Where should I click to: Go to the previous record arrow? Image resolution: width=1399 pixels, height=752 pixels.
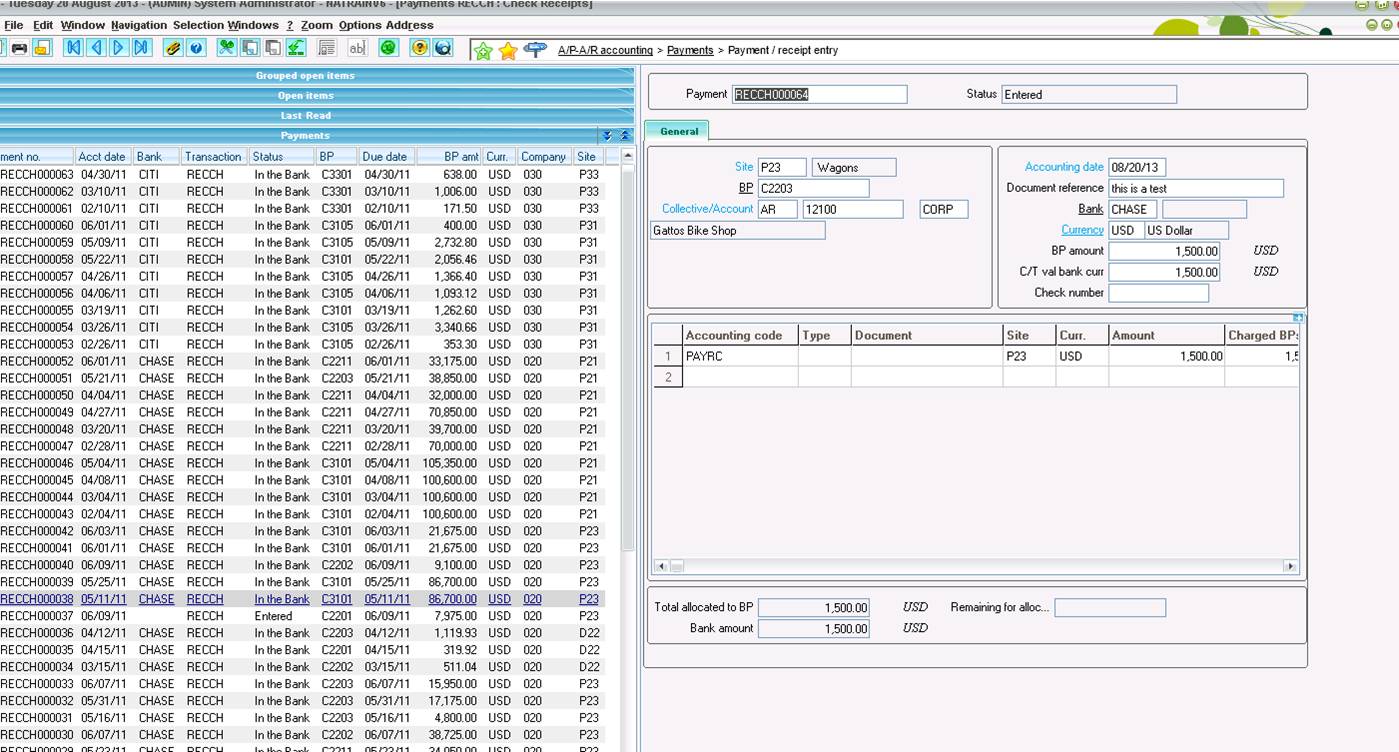click(x=96, y=48)
